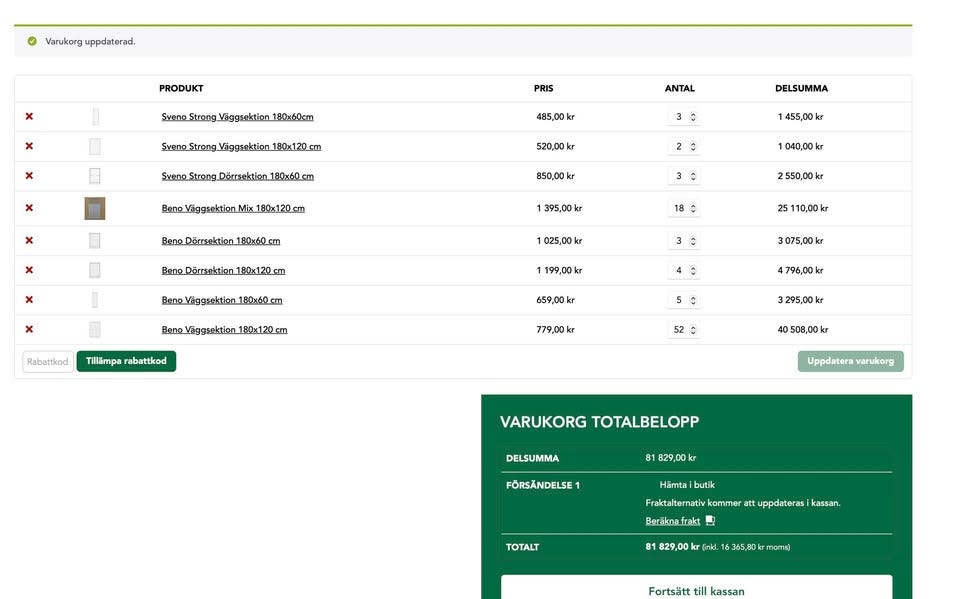Click the green checkmark beside Varukorg uppdaterad
960x599 pixels.
click(32, 41)
